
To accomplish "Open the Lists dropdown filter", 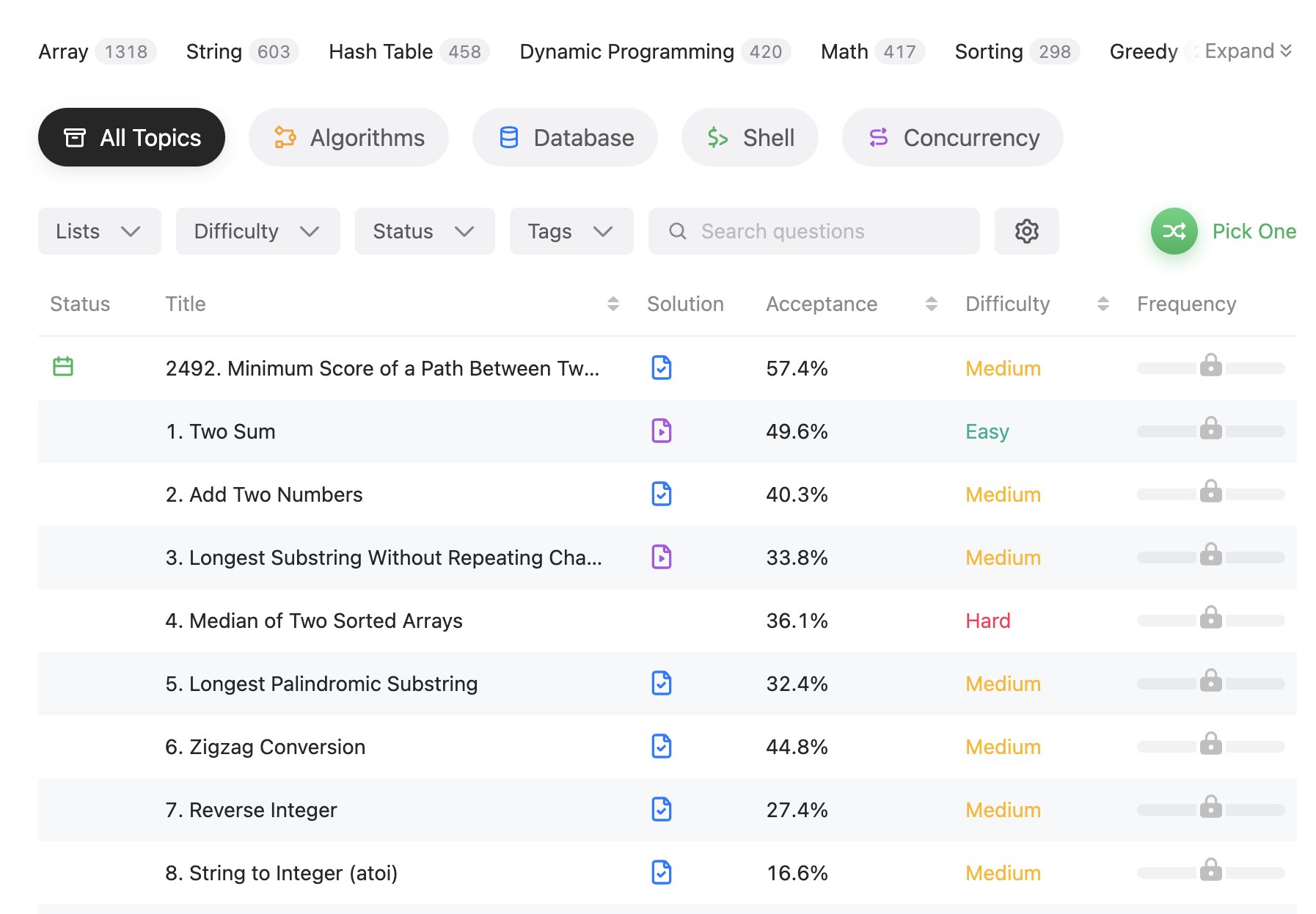I will point(99,231).
